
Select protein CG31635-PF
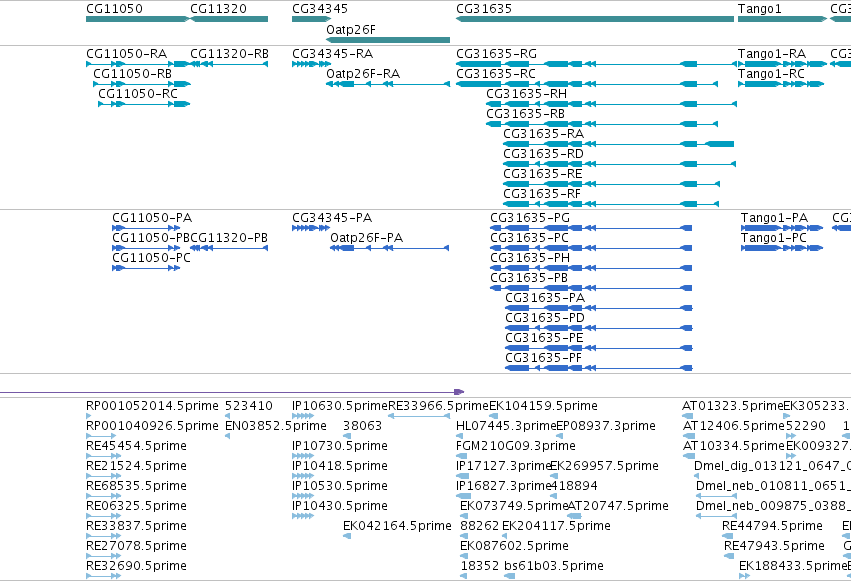point(599,369)
